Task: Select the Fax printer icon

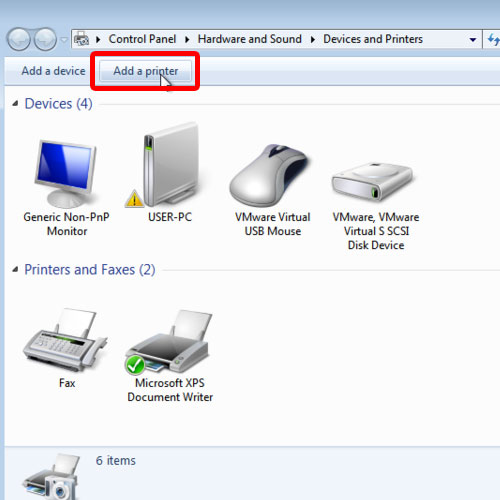Action: [x=65, y=339]
